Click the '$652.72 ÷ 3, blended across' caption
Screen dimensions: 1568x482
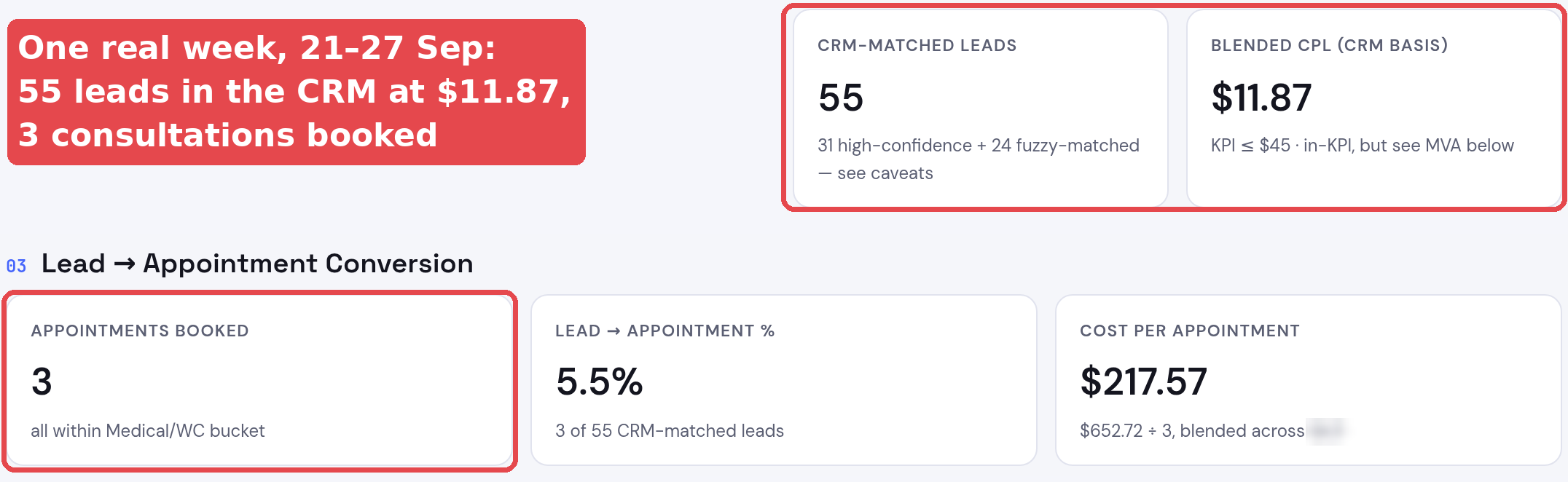click(1192, 431)
